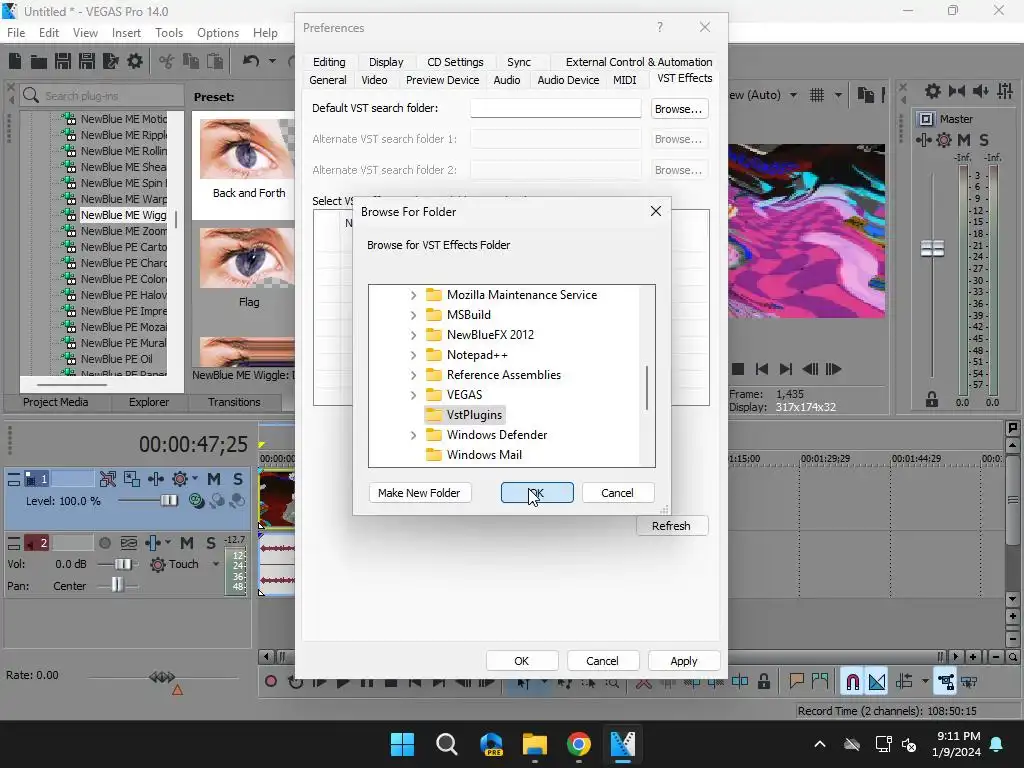Expand the Reference Assemblies folder

pos(413,376)
